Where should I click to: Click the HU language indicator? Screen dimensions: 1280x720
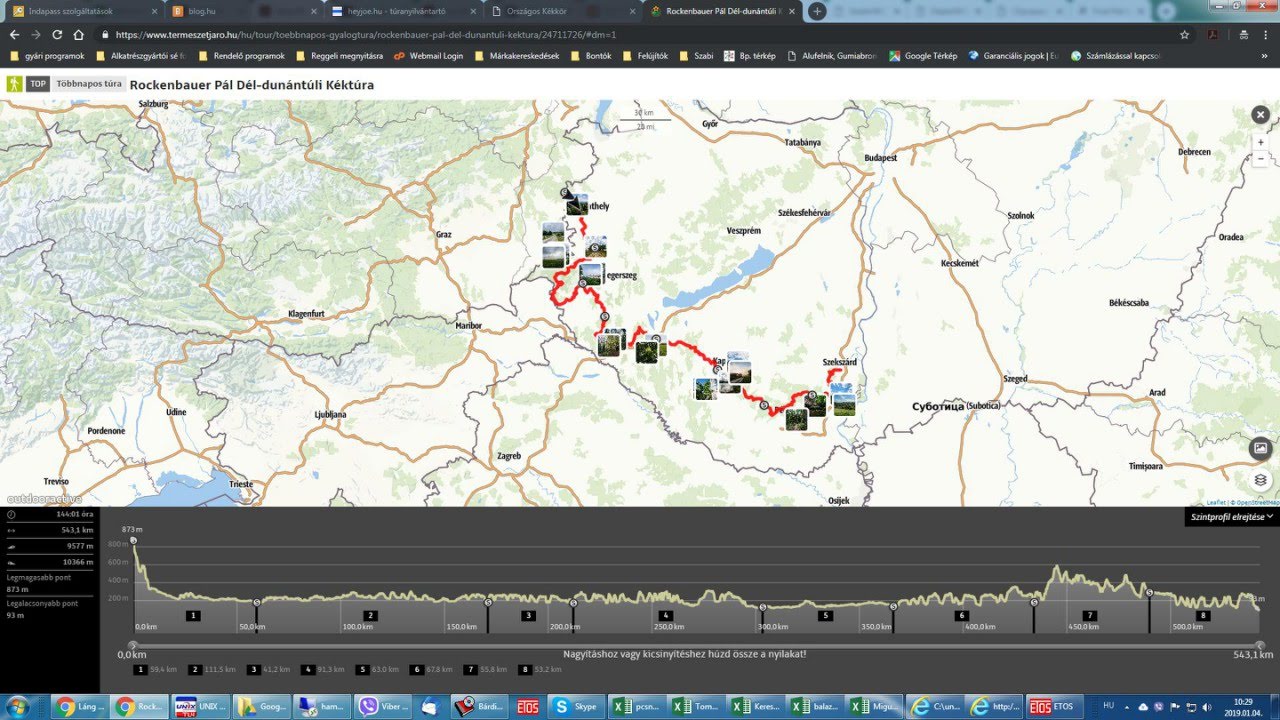(x=1108, y=706)
